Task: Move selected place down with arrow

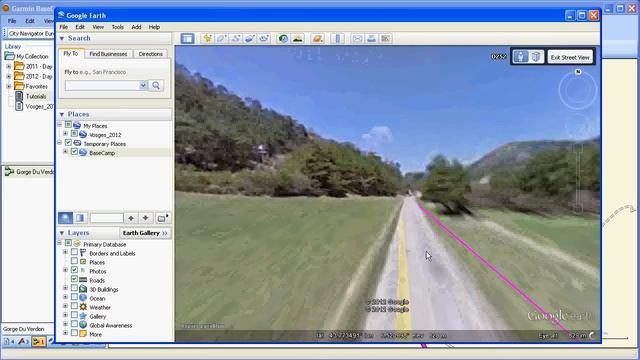Action: click(145, 218)
